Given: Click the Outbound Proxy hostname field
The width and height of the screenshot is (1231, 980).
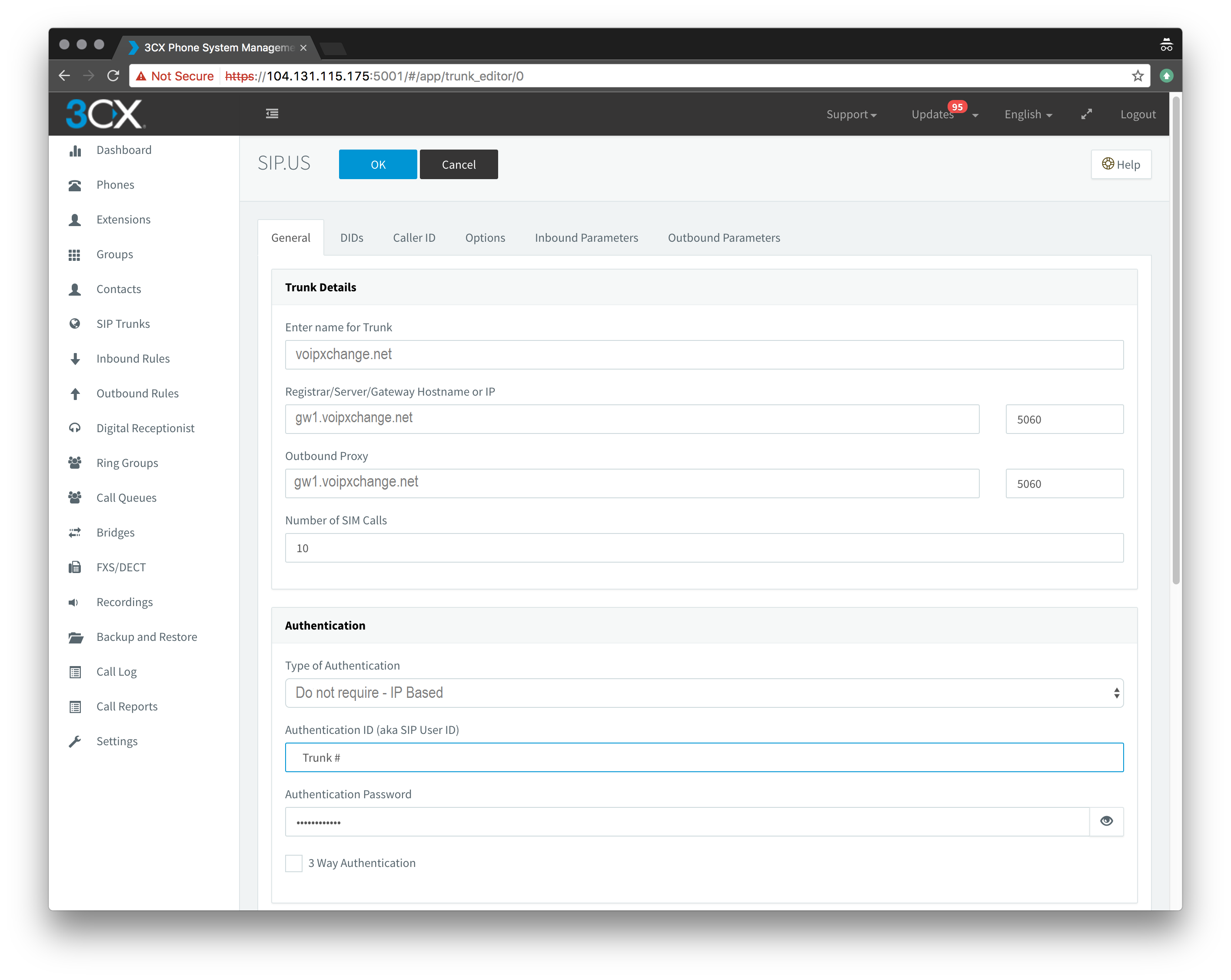Looking at the screenshot, I should (x=632, y=484).
